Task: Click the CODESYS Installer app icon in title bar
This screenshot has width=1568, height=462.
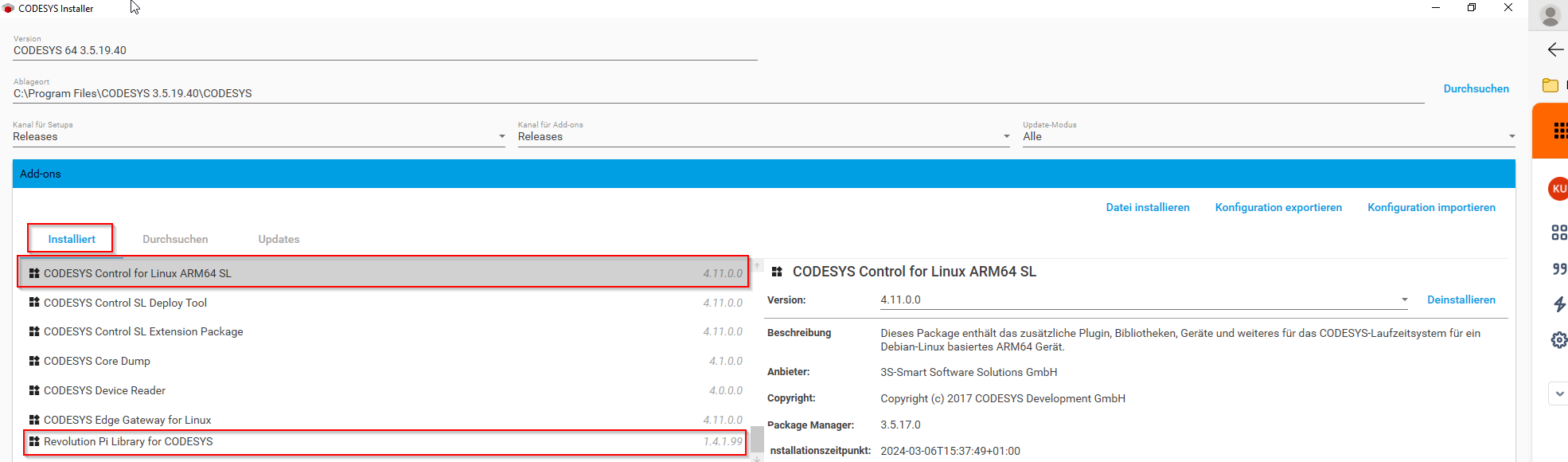Action: point(9,8)
